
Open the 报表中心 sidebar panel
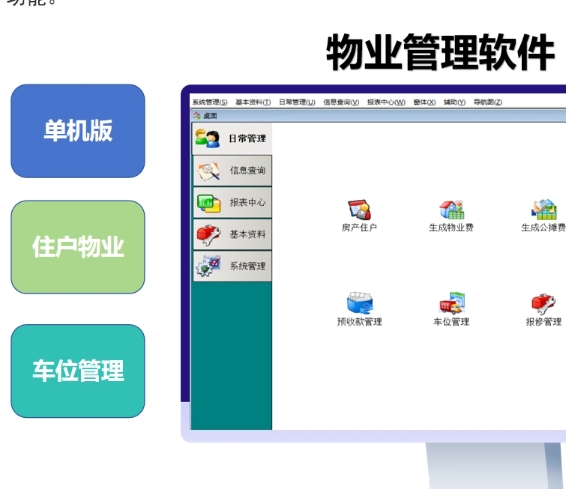point(232,202)
